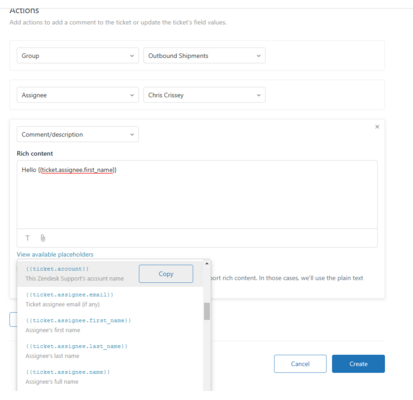413x400 pixels.
Task: Click the Copy button for ticket.account
Action: (x=166, y=274)
